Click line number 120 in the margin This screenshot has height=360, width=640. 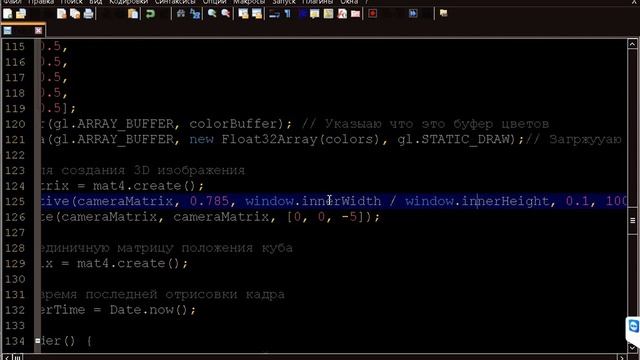[x=15, y=124]
